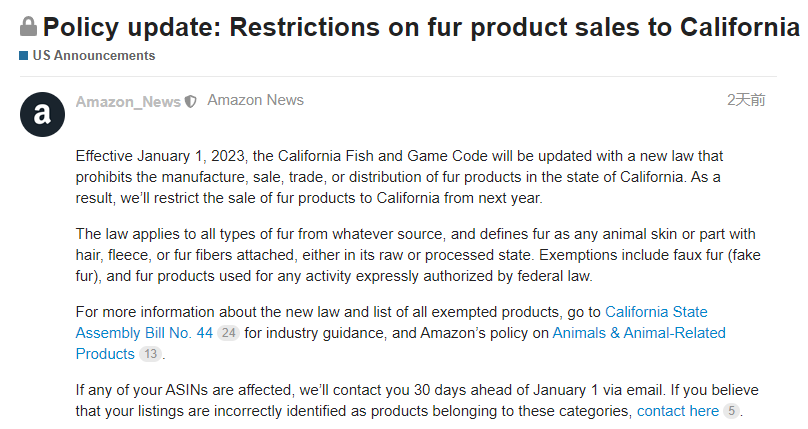Screen dimensions: 808x429
Task: Click the lock icon beside the title
Action: point(28,26)
